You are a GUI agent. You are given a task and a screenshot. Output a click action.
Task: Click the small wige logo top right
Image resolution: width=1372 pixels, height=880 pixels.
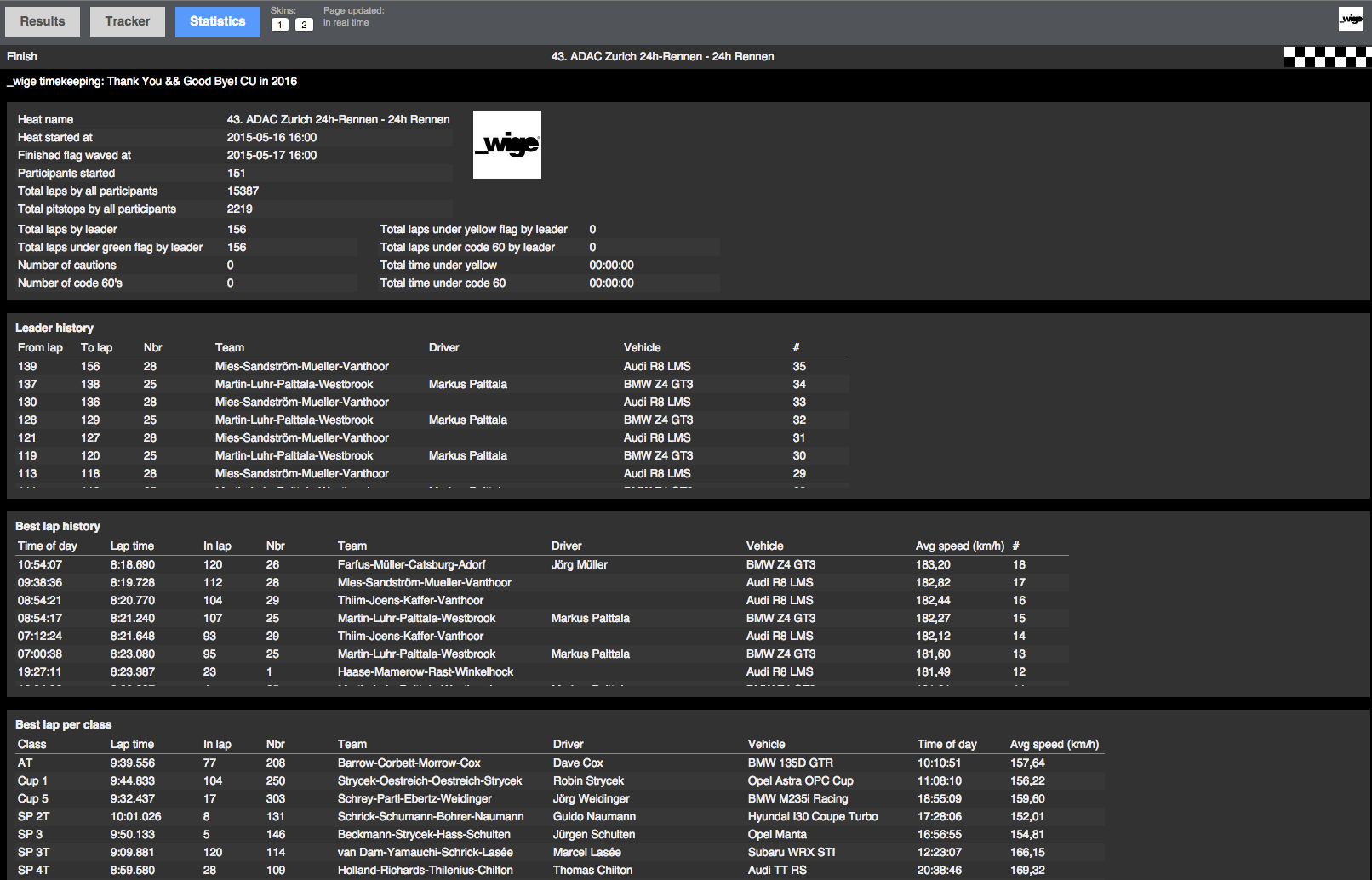pos(1351,19)
